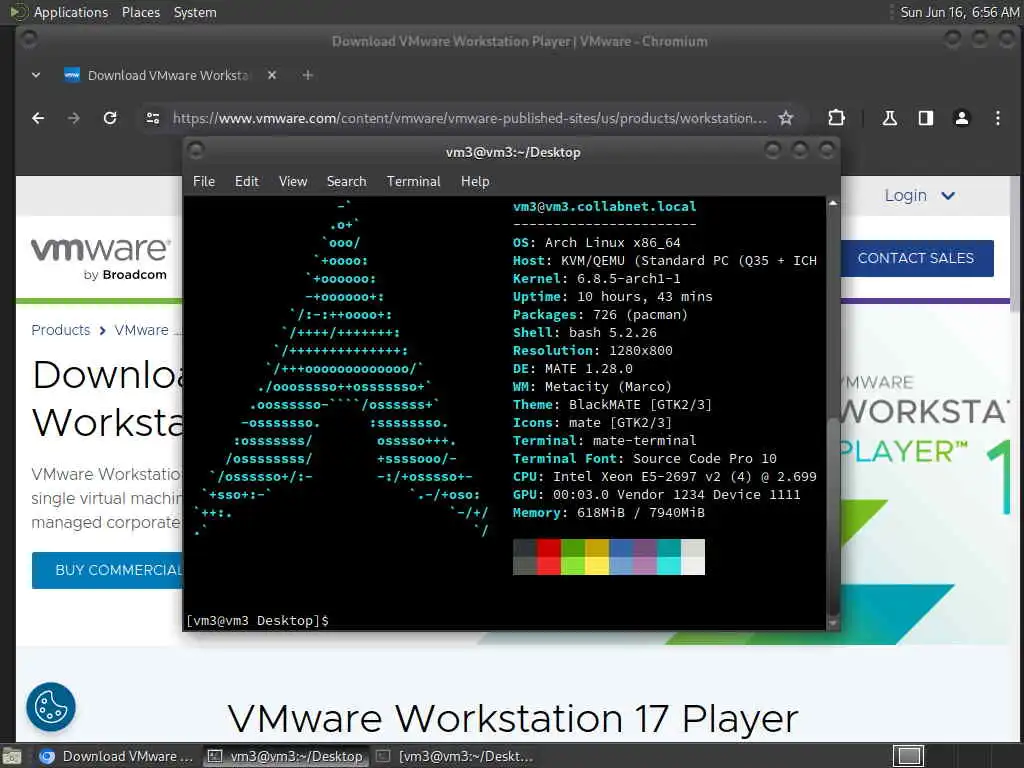
Task: Click the terminal prompt line [vm3@vm3 Desktop]$
Action: [x=257, y=620]
